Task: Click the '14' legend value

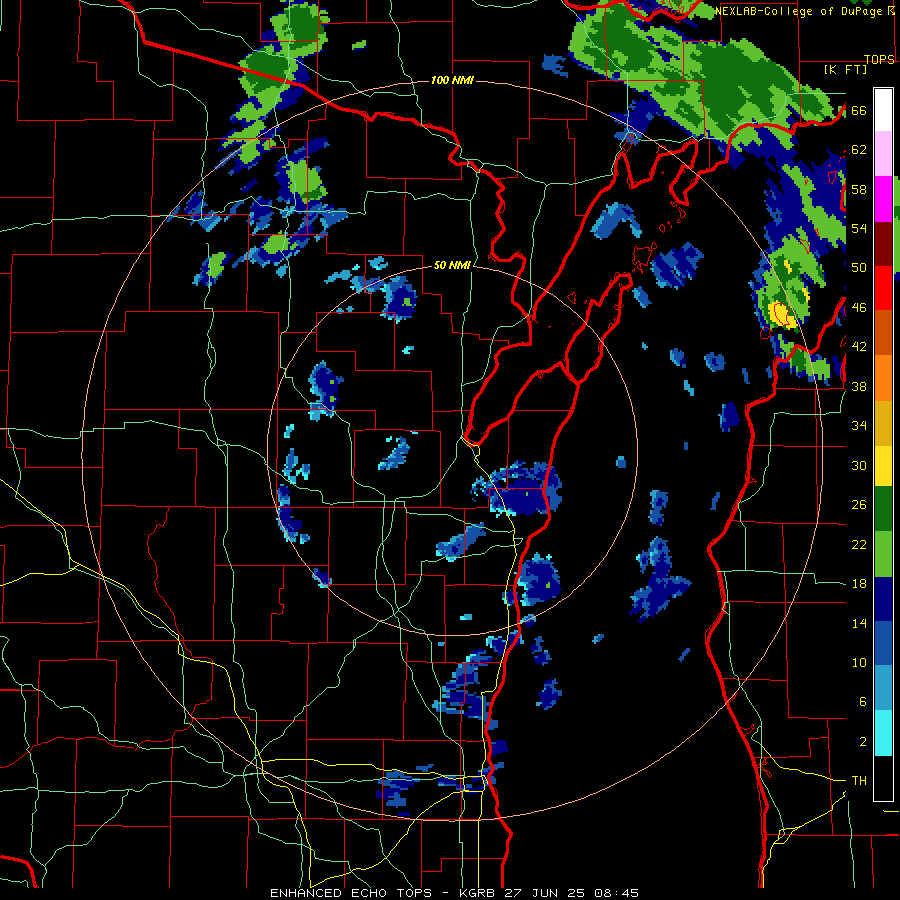Action: (x=859, y=623)
